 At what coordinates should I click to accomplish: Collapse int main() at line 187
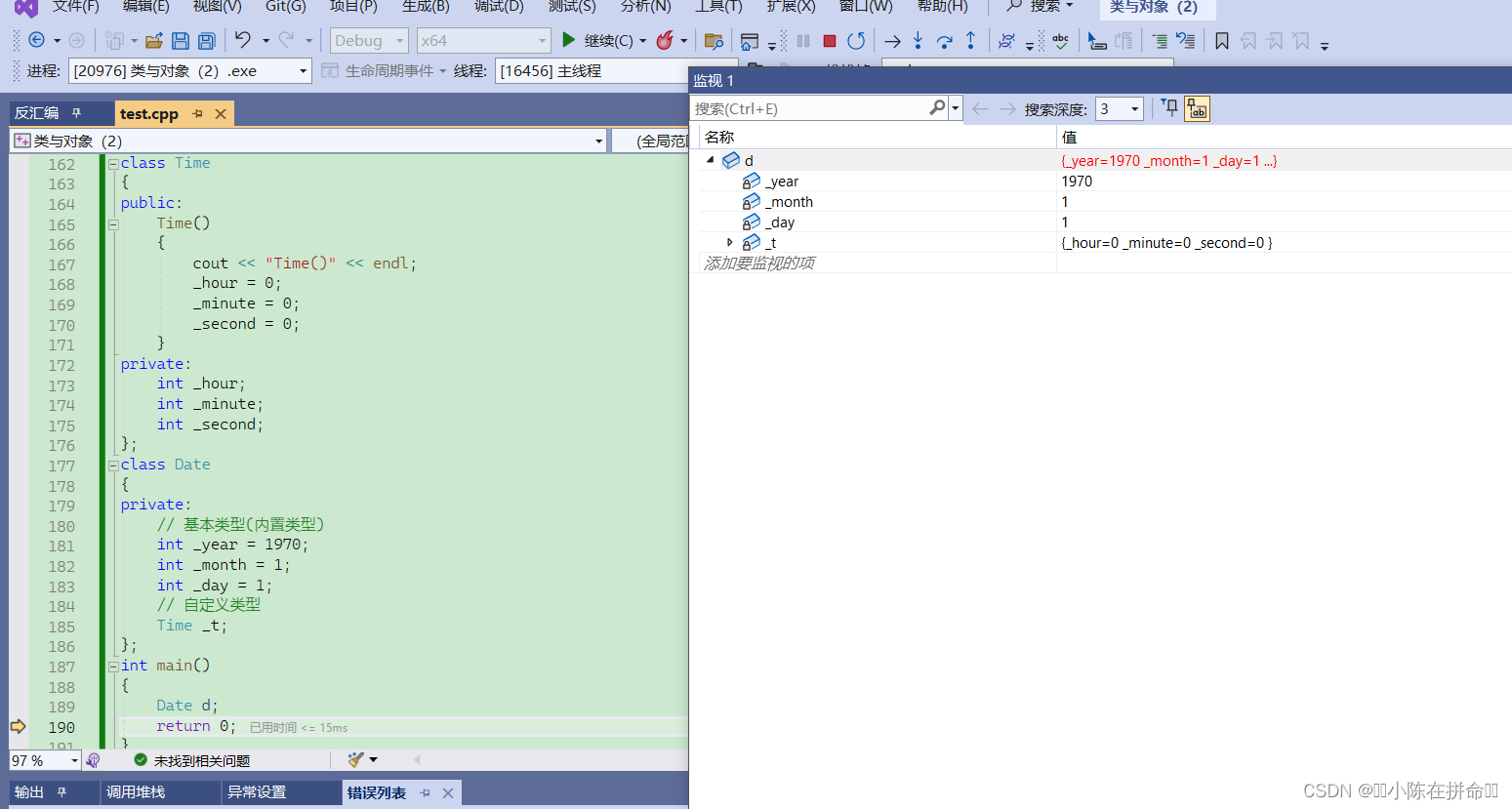click(113, 667)
